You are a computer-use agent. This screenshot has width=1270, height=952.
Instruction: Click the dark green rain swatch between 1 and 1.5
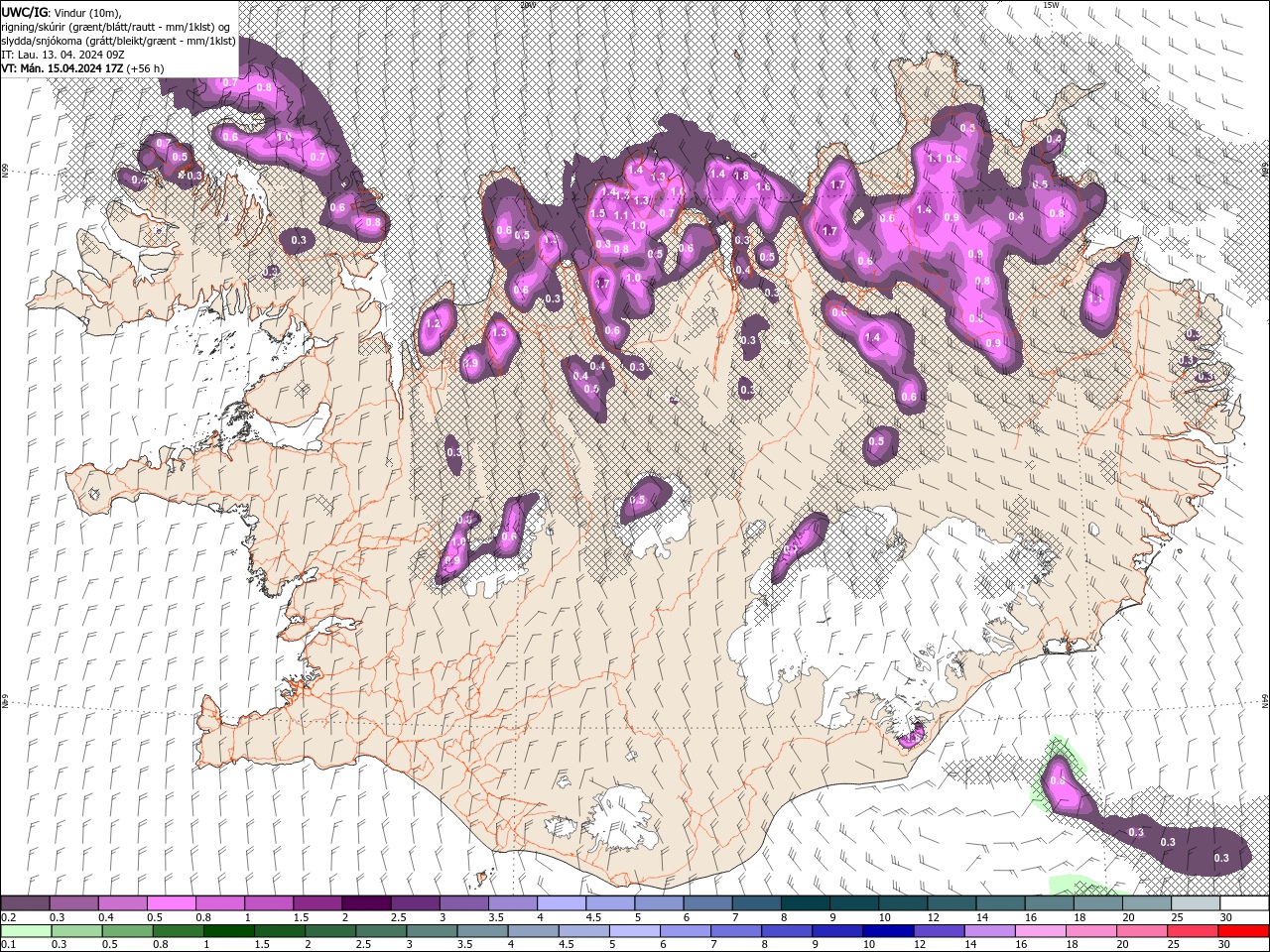(231, 930)
